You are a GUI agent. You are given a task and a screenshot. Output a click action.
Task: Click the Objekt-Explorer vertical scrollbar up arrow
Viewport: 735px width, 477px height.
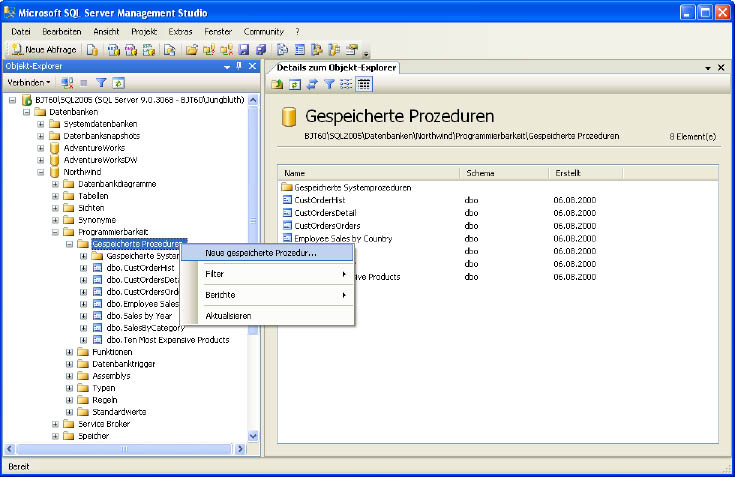[253, 100]
